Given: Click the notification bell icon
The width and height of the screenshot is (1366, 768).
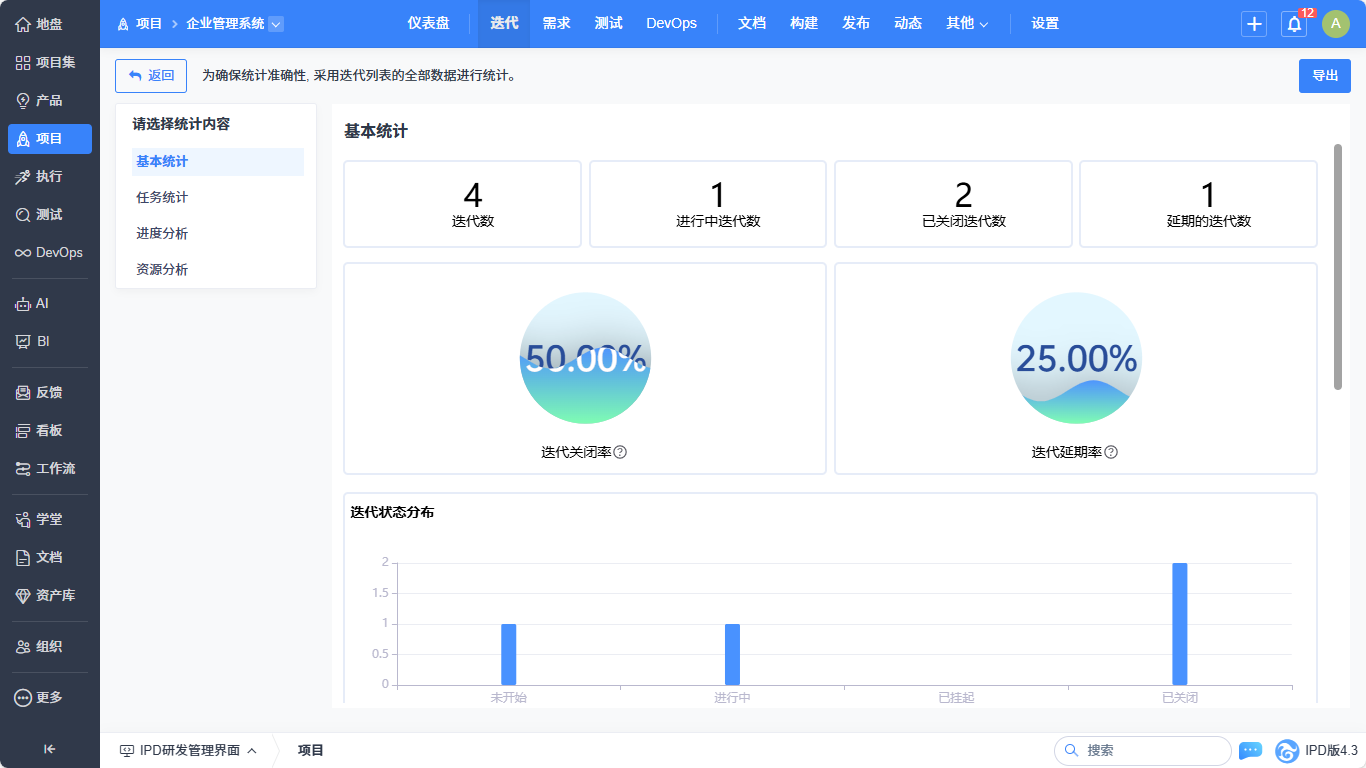Looking at the screenshot, I should 1294,24.
